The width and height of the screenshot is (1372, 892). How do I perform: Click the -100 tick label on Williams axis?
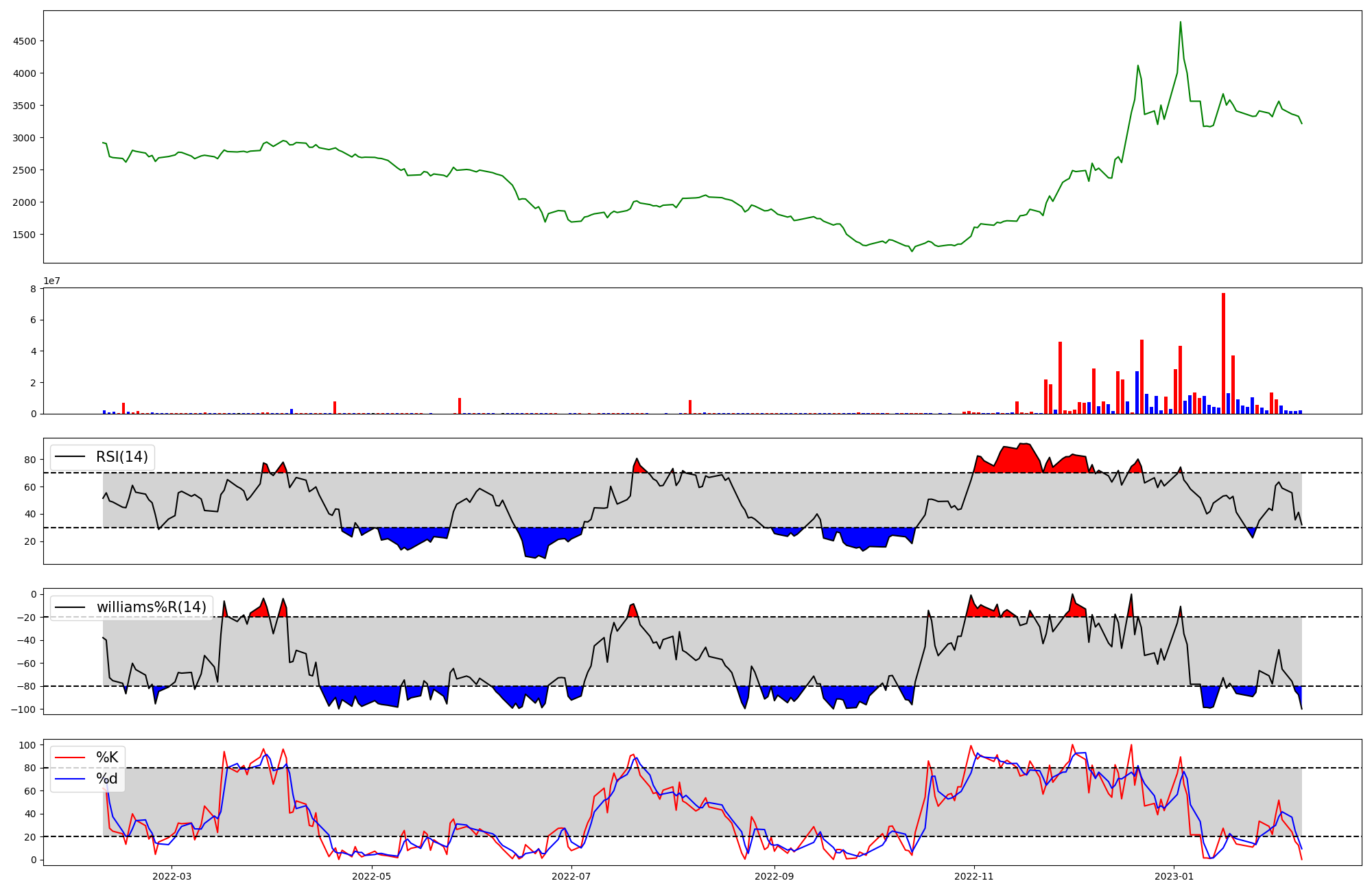[23, 709]
